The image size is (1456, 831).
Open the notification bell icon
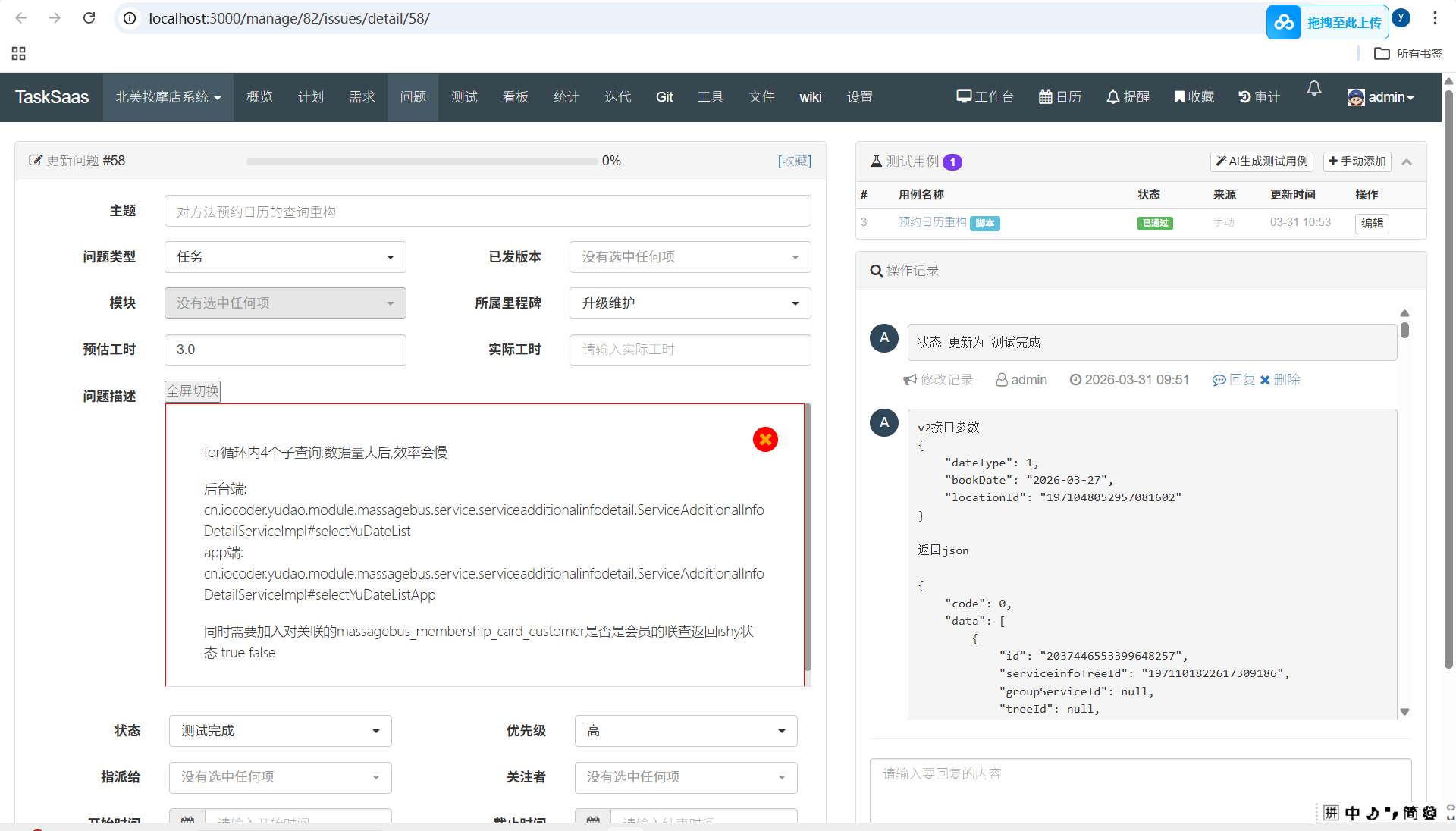(x=1314, y=89)
